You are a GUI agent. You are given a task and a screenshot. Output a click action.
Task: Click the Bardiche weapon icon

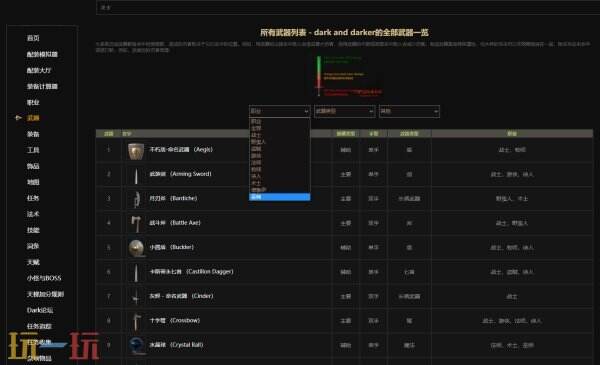click(x=136, y=200)
